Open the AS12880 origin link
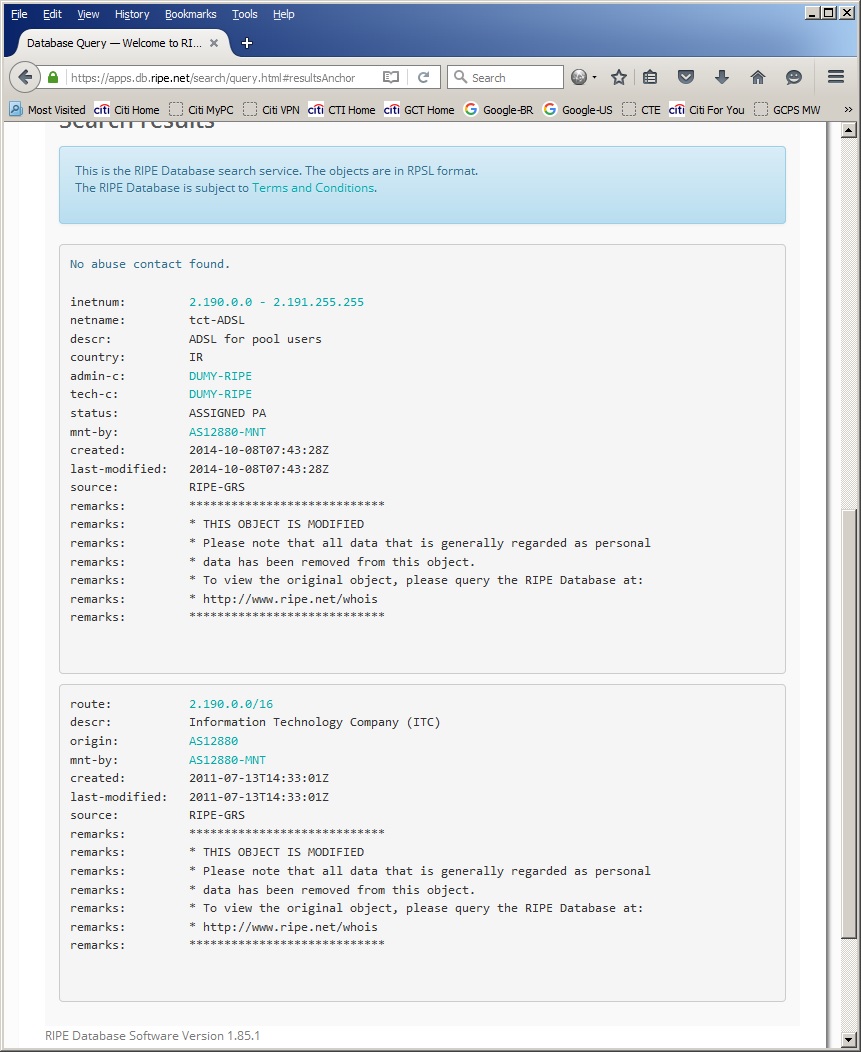This screenshot has width=861, height=1052. (213, 741)
